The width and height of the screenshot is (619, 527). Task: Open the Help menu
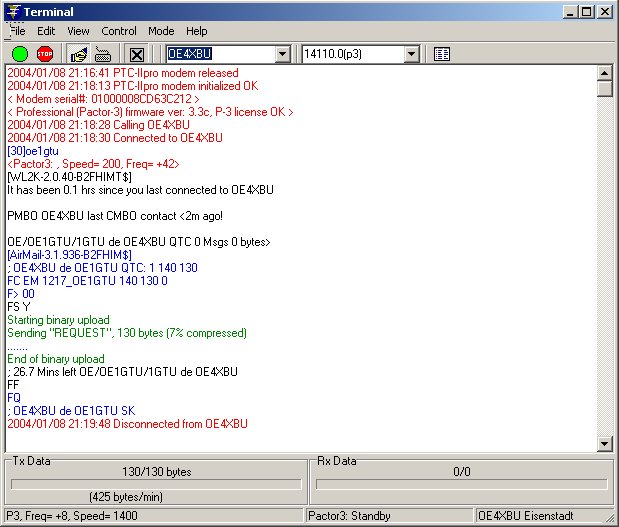197,31
